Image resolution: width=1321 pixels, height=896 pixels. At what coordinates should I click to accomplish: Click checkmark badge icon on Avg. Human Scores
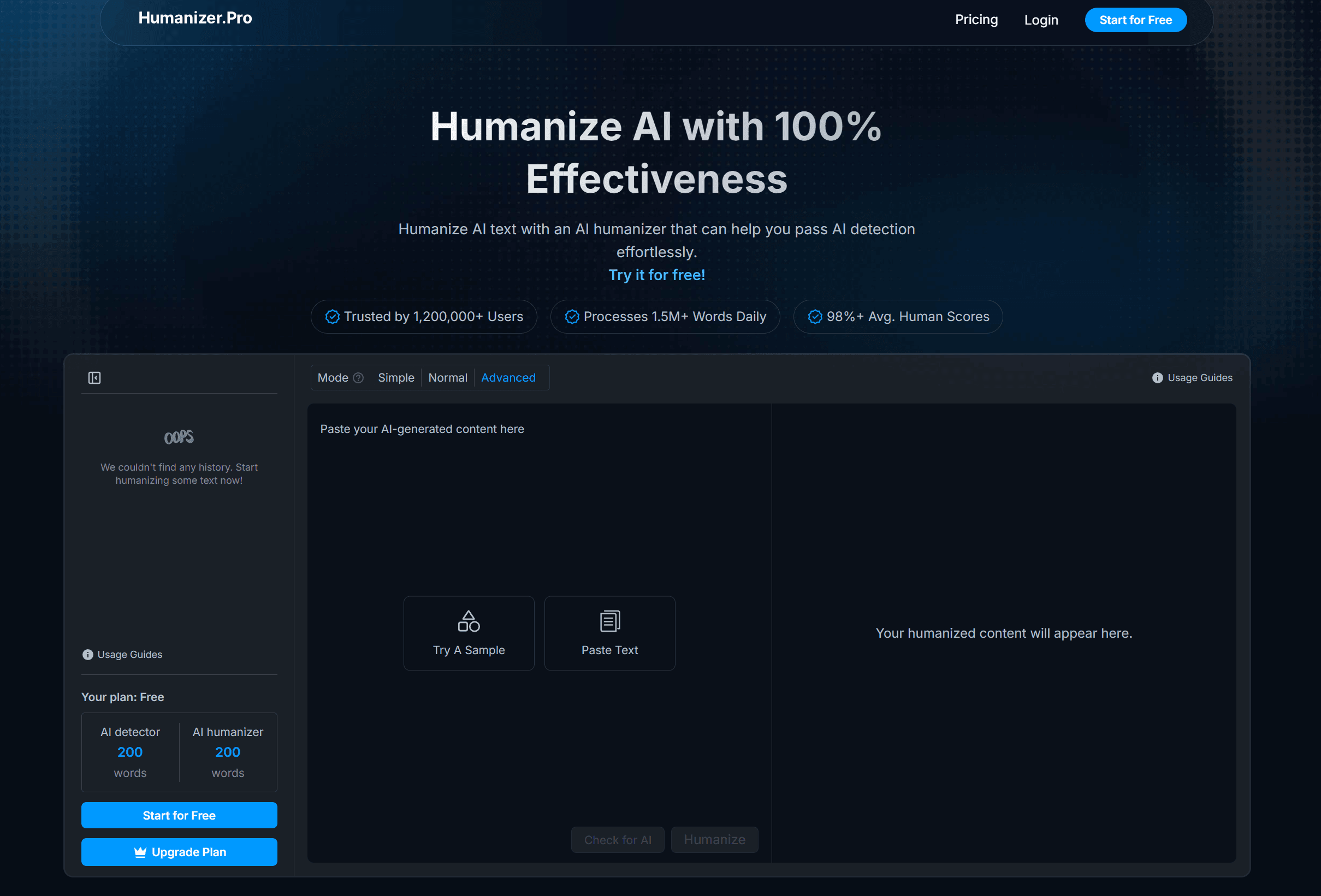(815, 317)
